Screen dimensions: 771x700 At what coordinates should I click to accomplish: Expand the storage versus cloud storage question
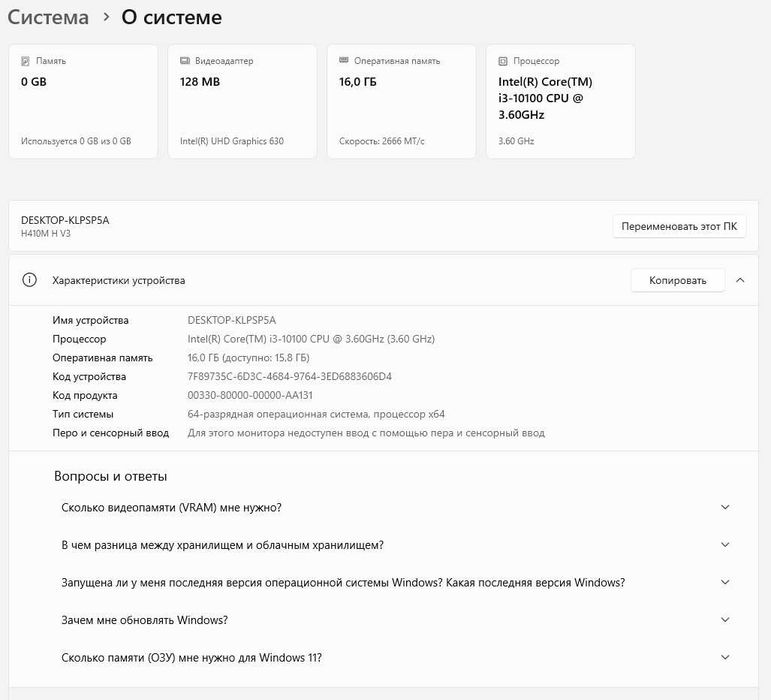(725, 545)
